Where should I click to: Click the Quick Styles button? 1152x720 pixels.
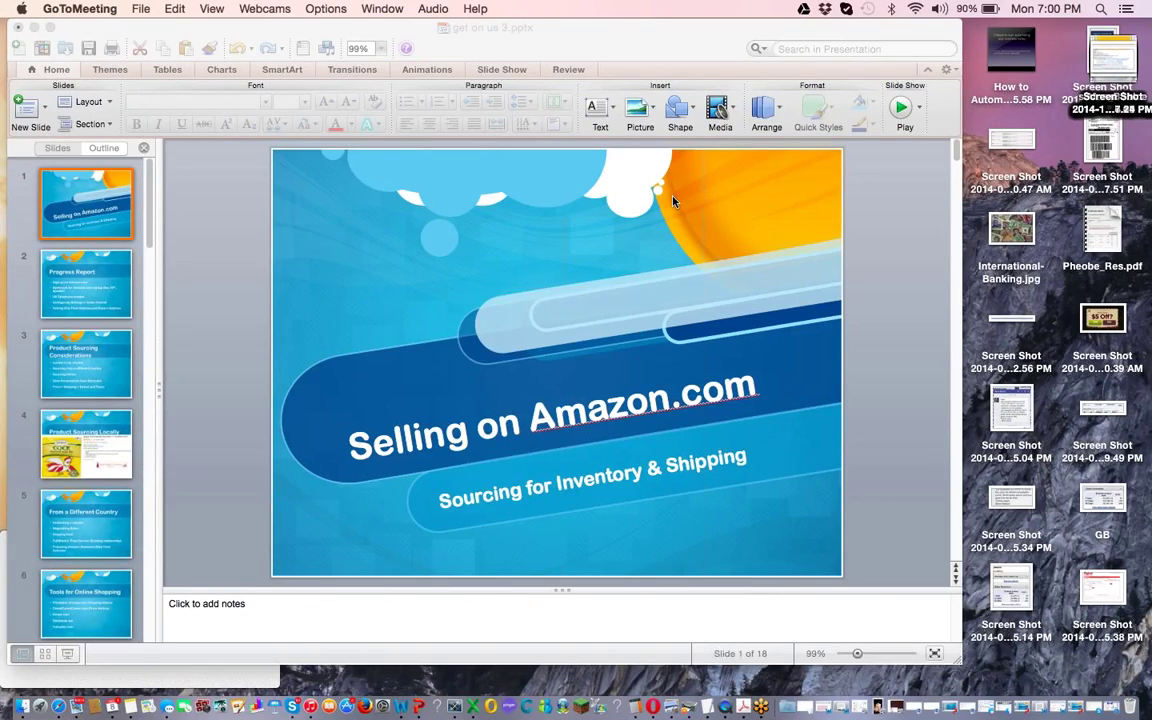point(818,114)
